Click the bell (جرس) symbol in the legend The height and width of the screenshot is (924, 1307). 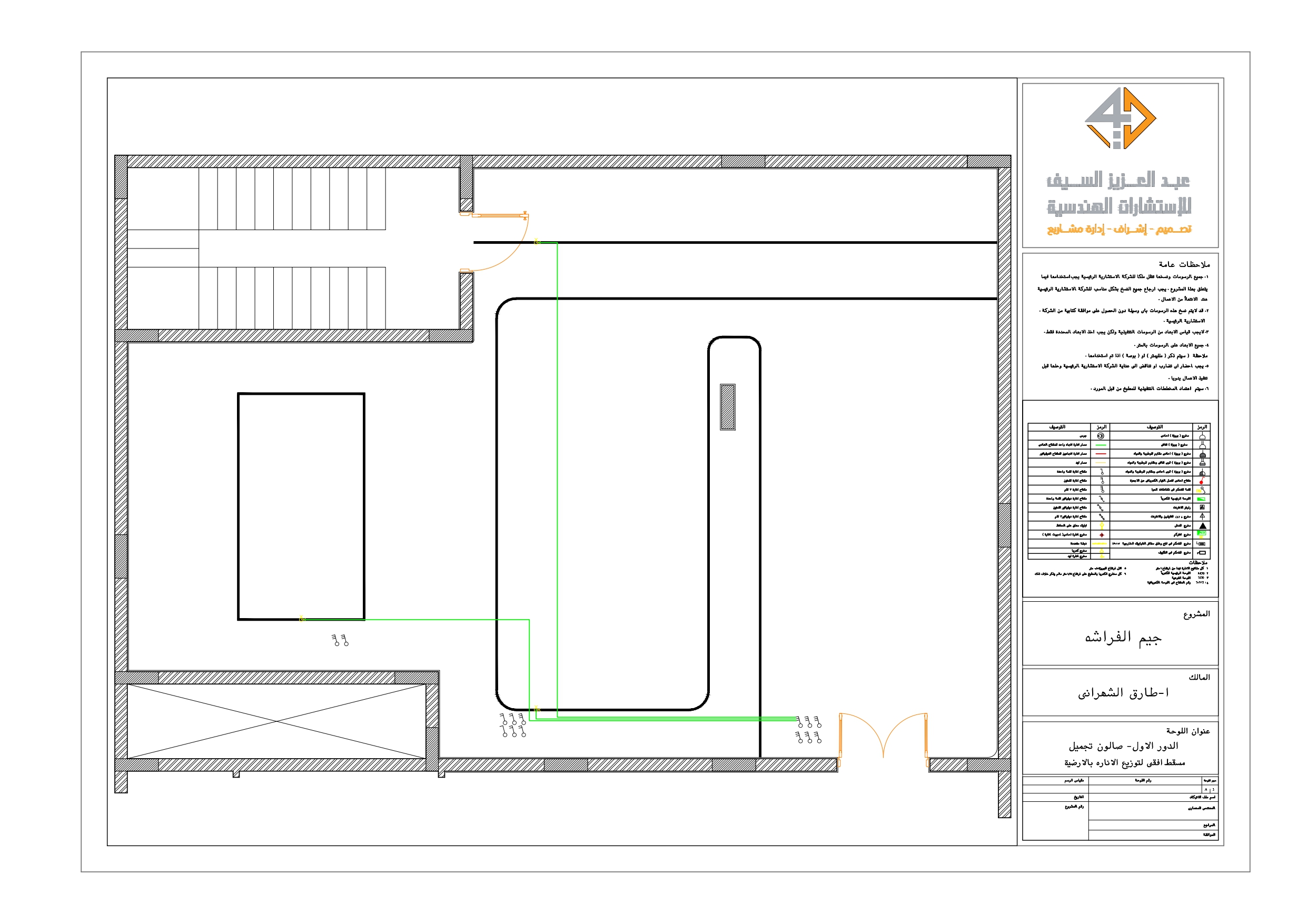point(1101,436)
